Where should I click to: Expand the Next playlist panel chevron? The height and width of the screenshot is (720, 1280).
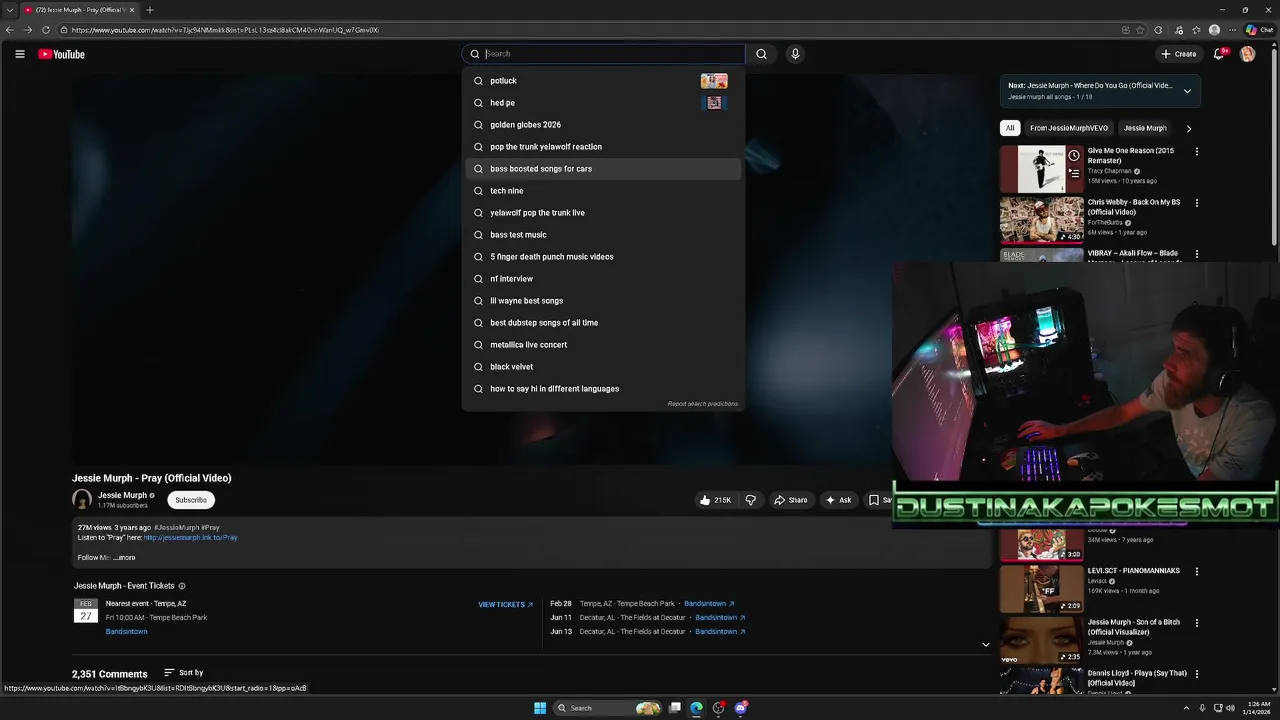click(x=1187, y=91)
